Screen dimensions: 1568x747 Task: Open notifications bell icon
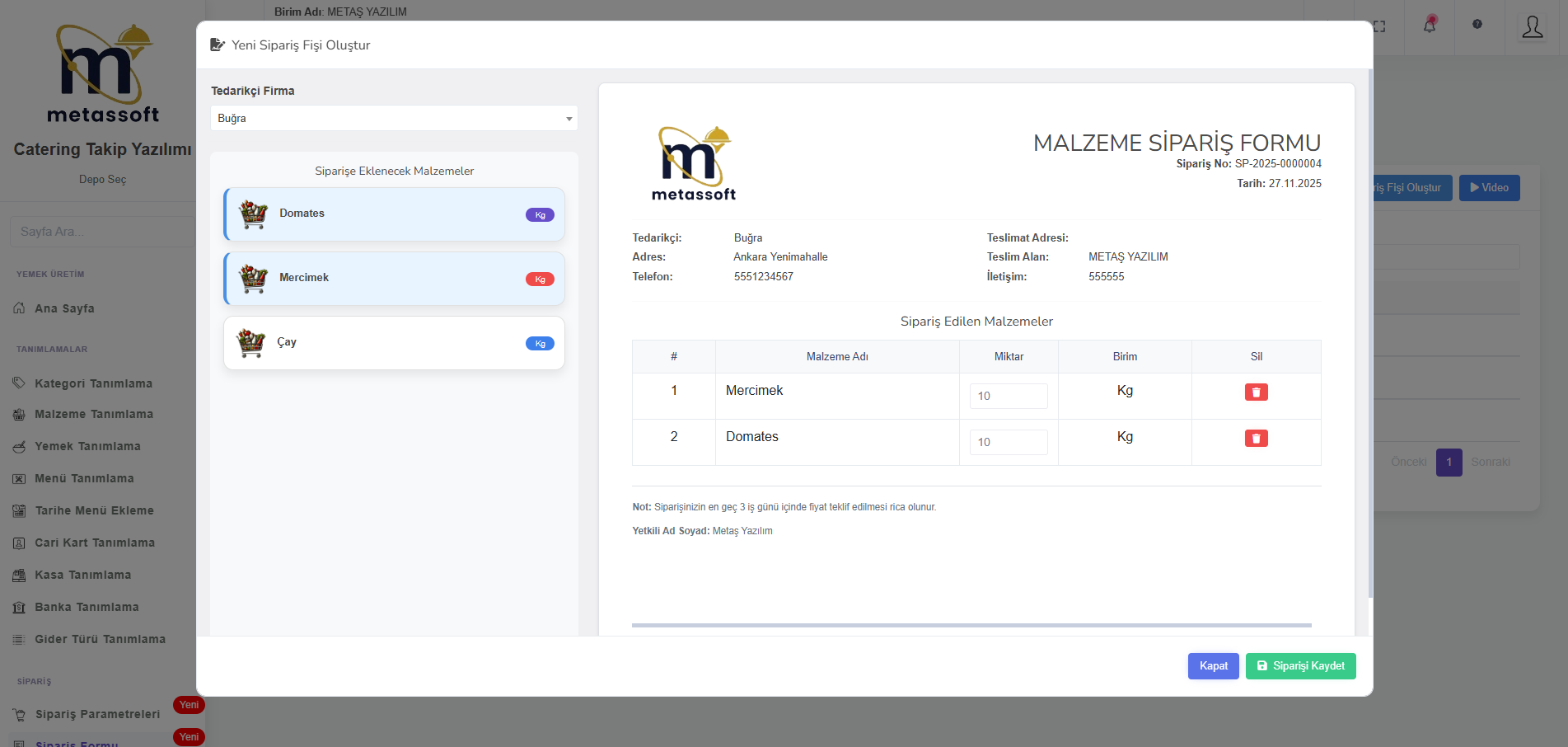[1430, 26]
